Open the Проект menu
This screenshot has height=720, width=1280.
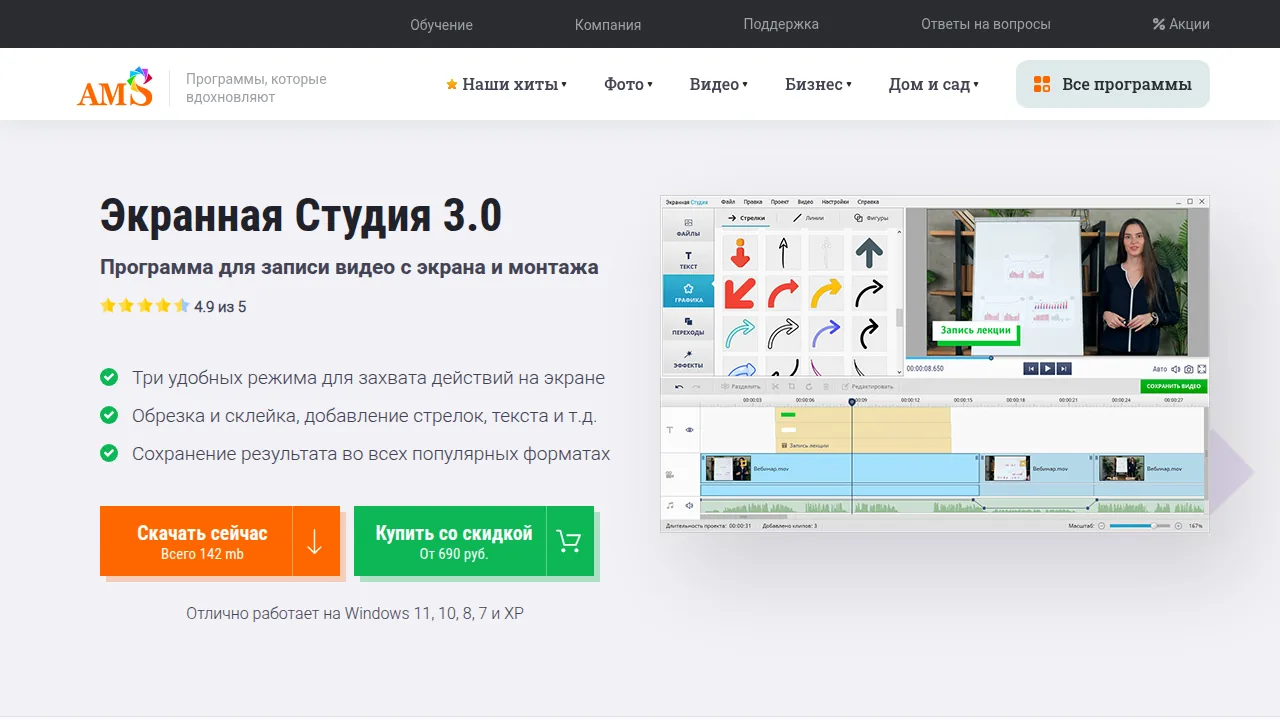pyautogui.click(x=780, y=202)
